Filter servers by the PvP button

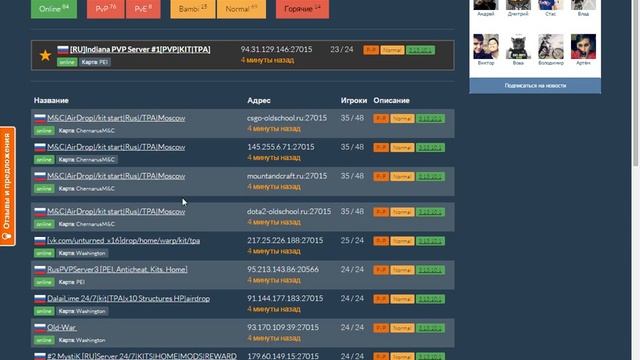coord(106,9)
